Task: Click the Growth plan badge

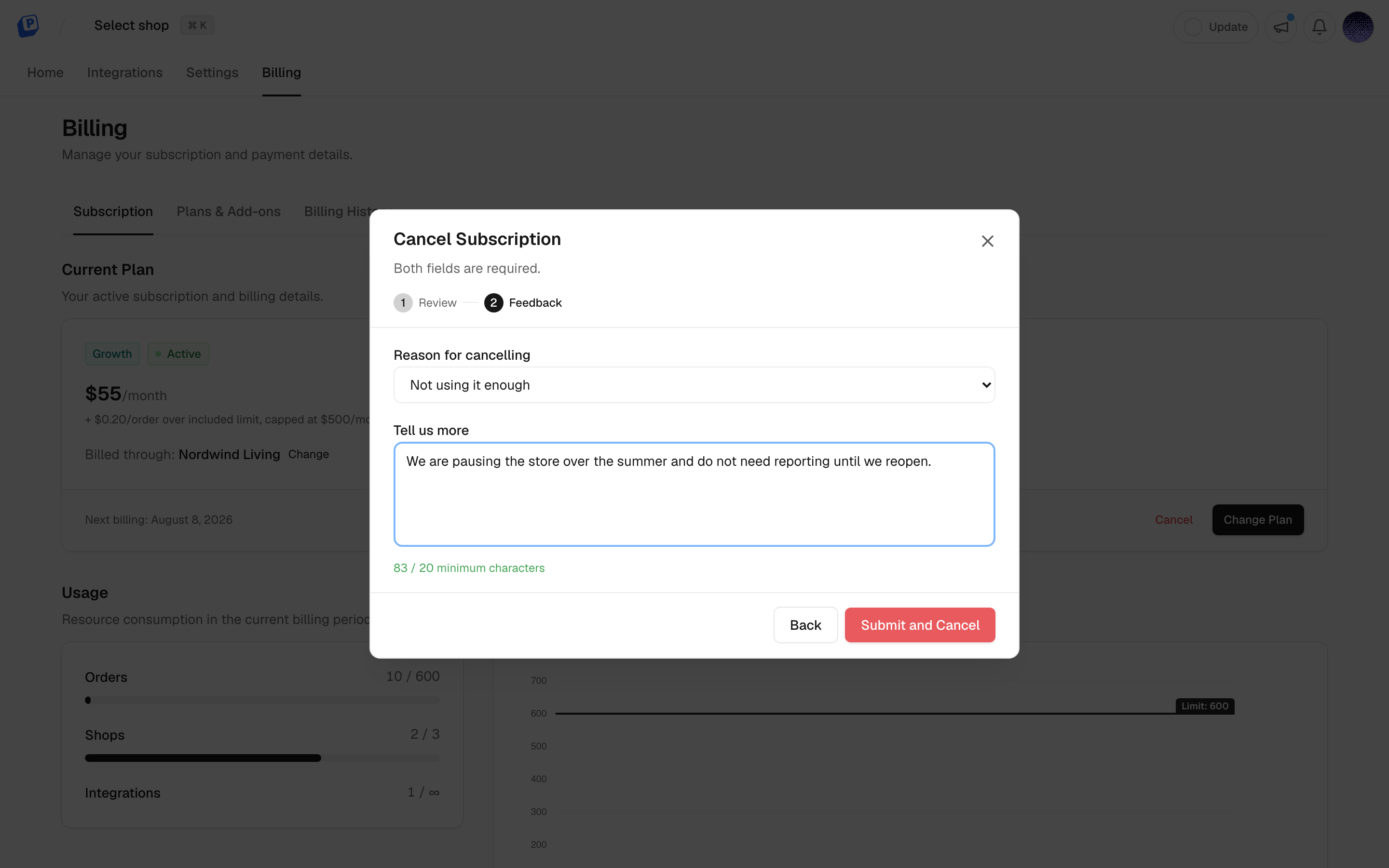Action: click(112, 353)
